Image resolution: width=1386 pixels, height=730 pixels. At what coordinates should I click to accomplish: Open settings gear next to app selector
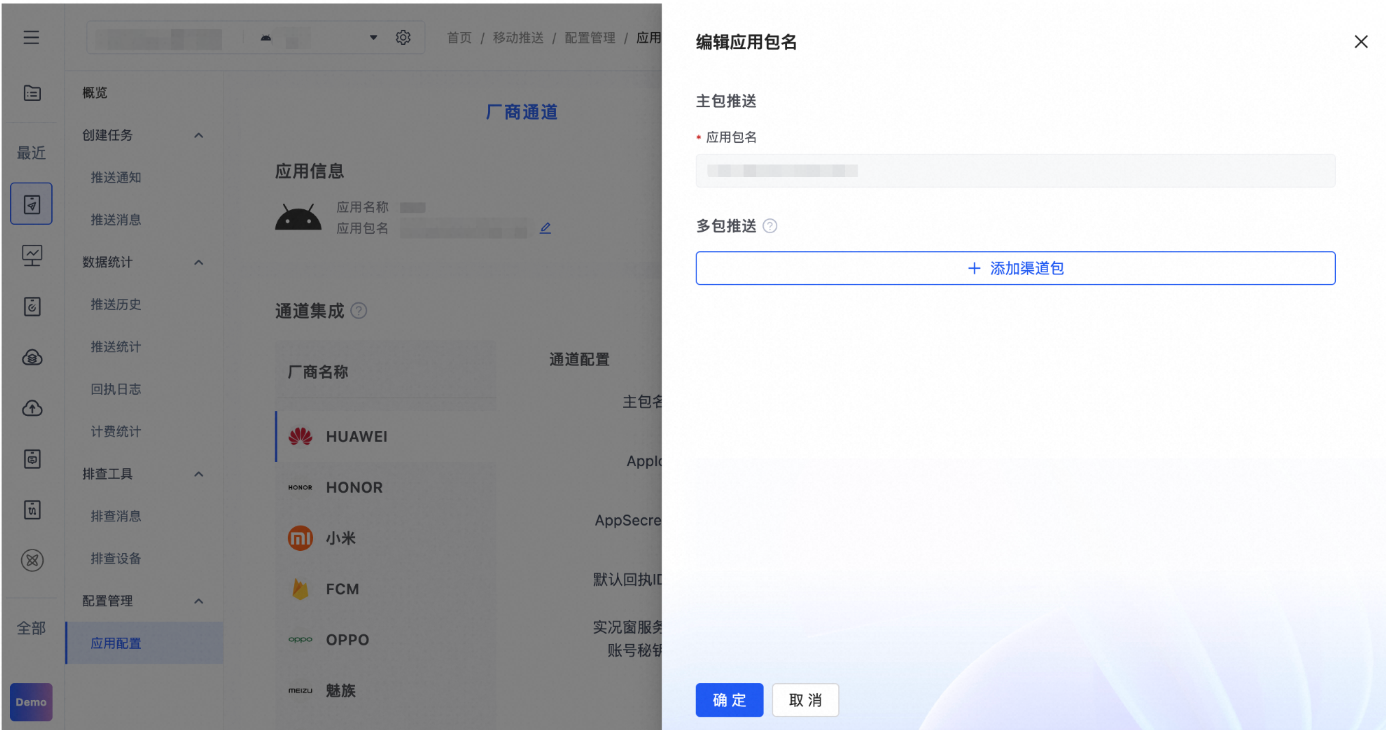point(403,37)
